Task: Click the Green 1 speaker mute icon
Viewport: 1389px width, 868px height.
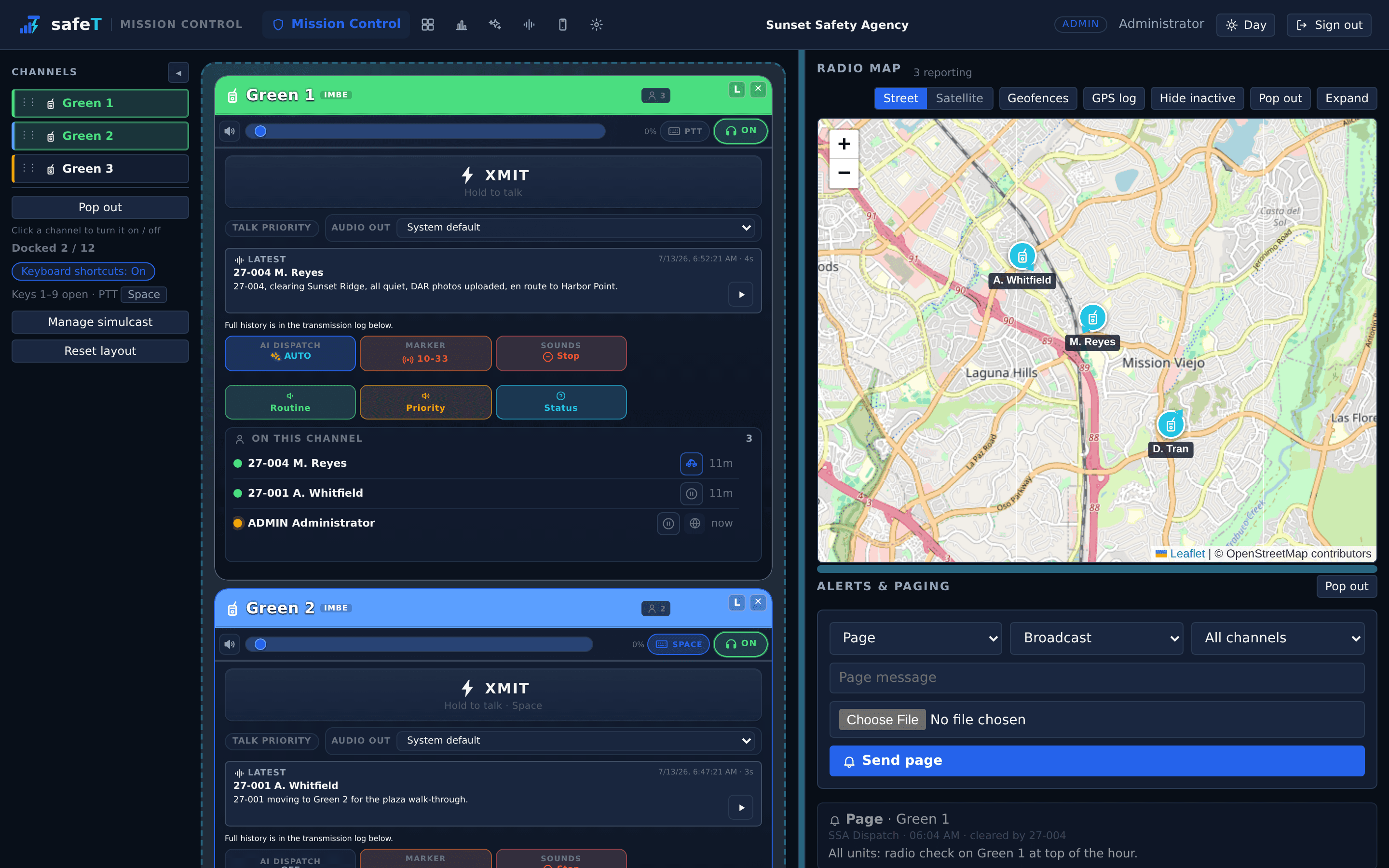Action: coord(230,132)
